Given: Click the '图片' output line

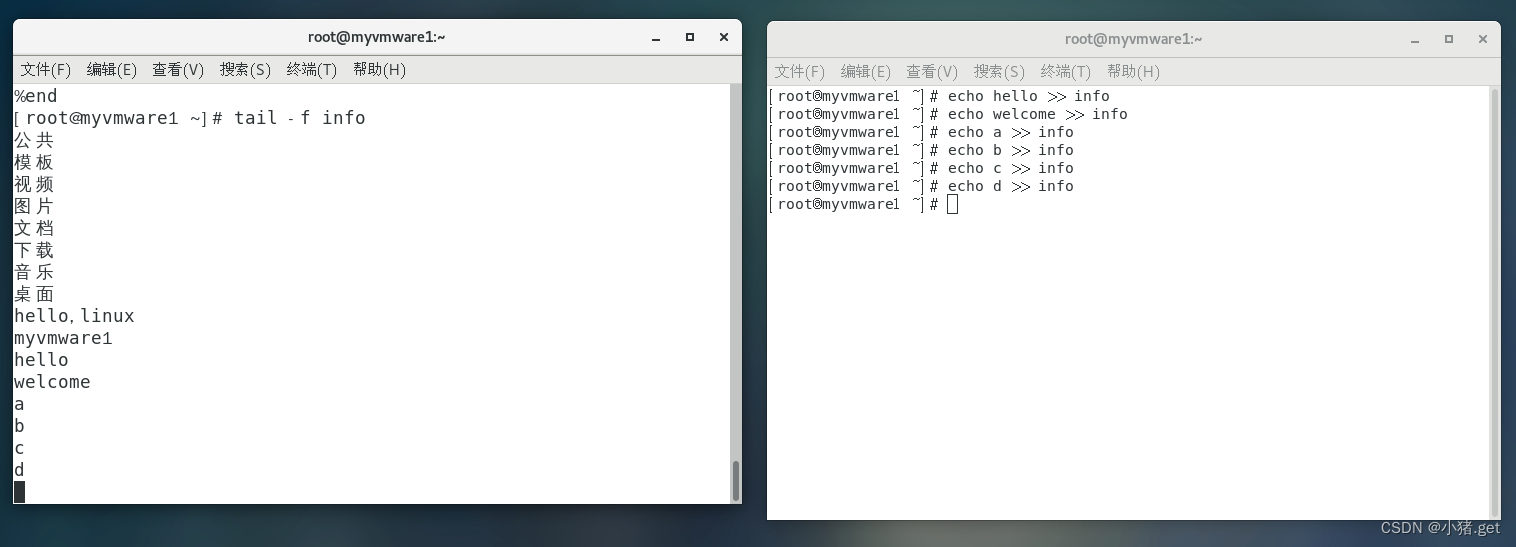Looking at the screenshot, I should (x=34, y=206).
